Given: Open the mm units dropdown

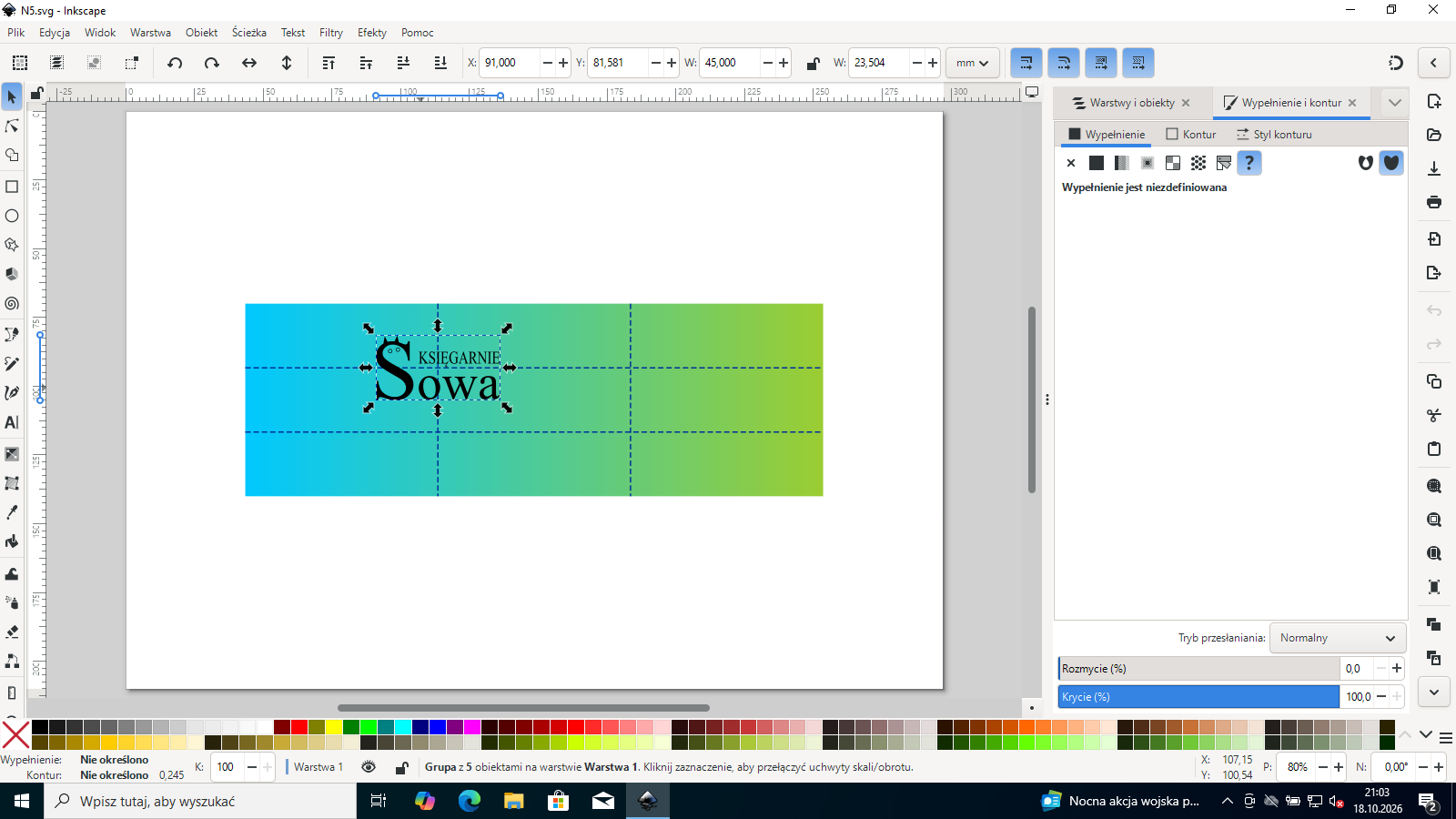Looking at the screenshot, I should pyautogui.click(x=973, y=63).
